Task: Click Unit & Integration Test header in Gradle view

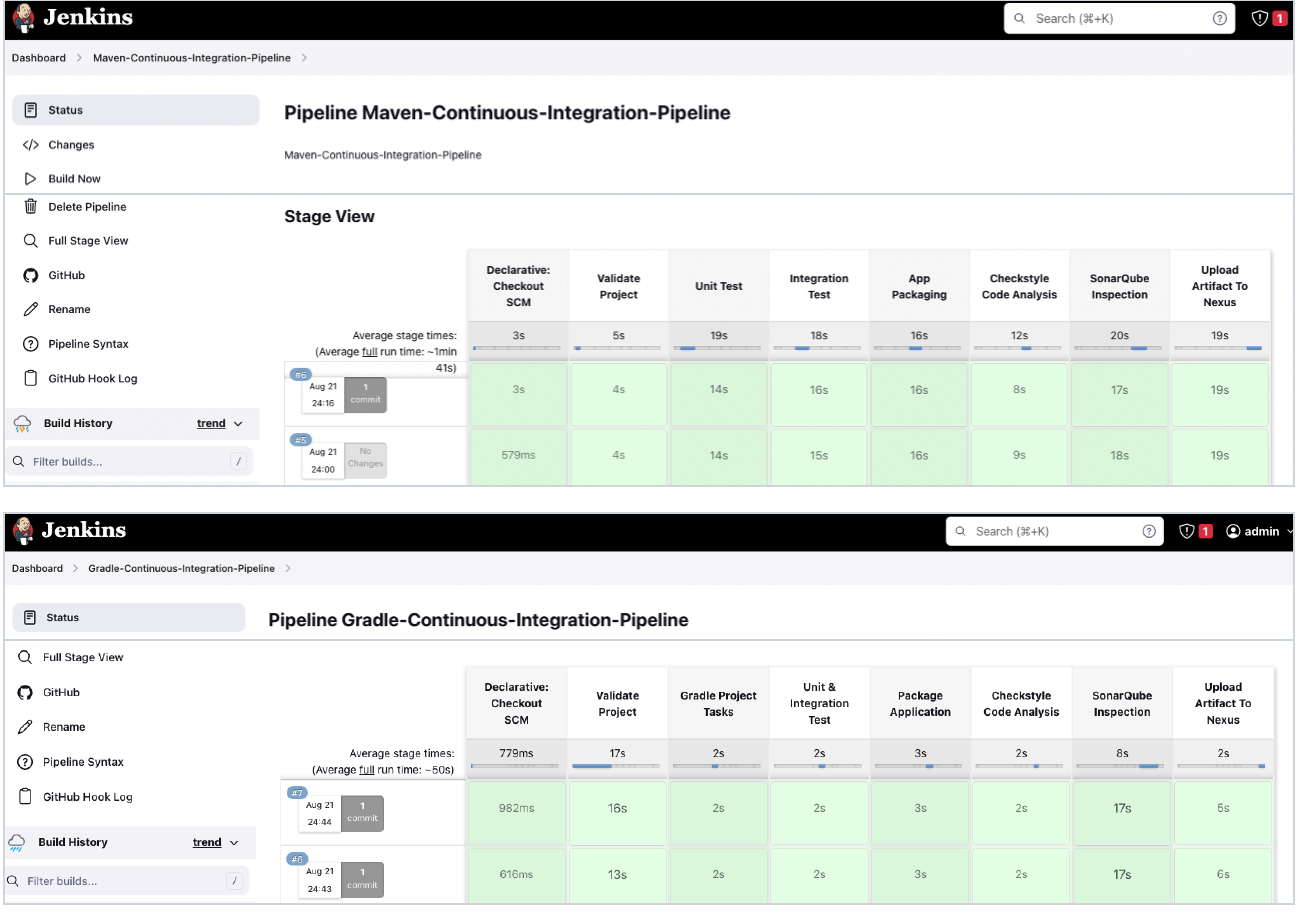Action: 819,704
